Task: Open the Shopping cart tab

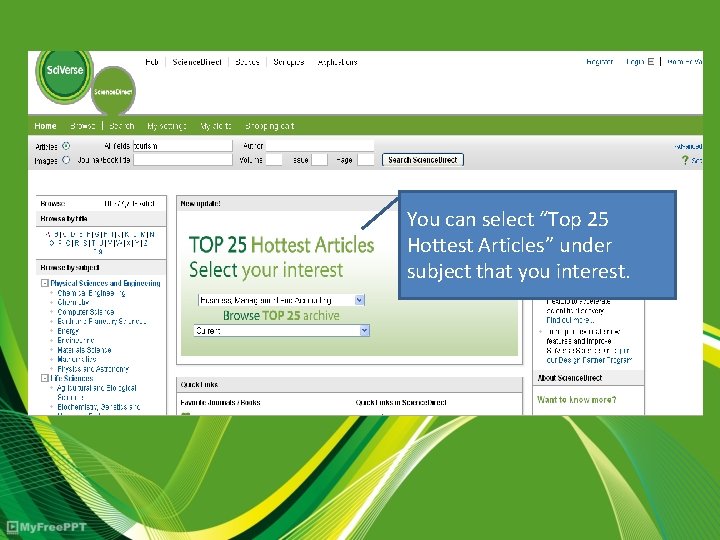Action: click(270, 126)
